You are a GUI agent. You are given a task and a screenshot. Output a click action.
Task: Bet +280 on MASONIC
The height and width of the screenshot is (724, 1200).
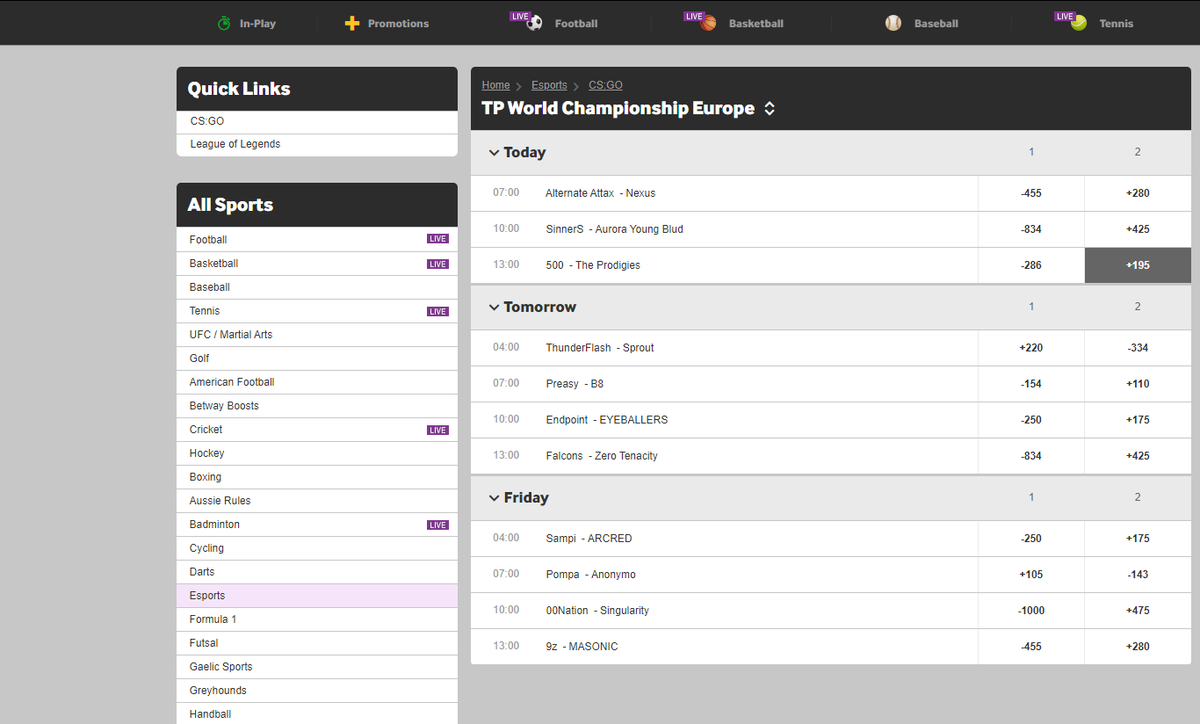tap(1137, 646)
